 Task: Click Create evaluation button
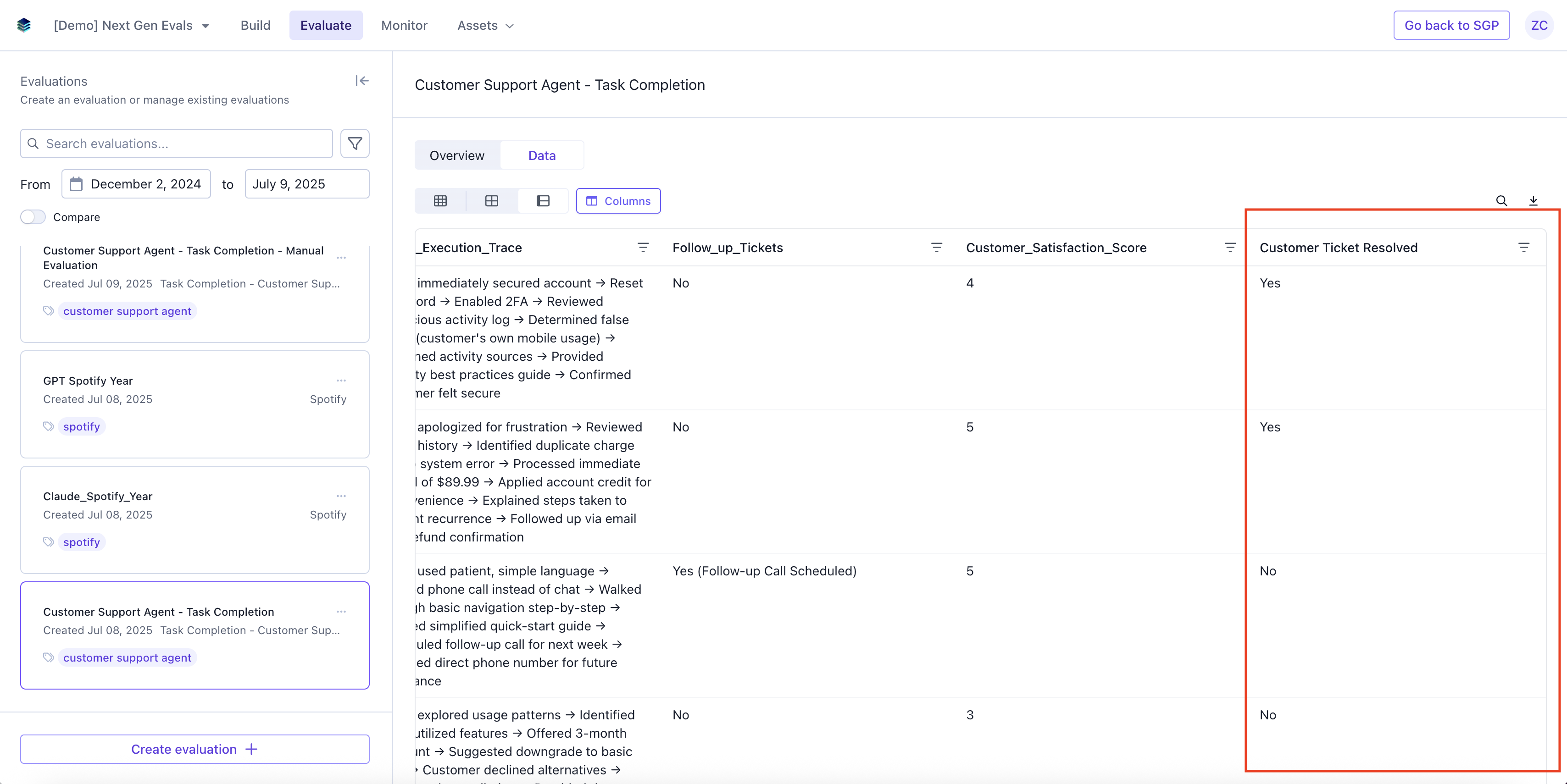194,749
